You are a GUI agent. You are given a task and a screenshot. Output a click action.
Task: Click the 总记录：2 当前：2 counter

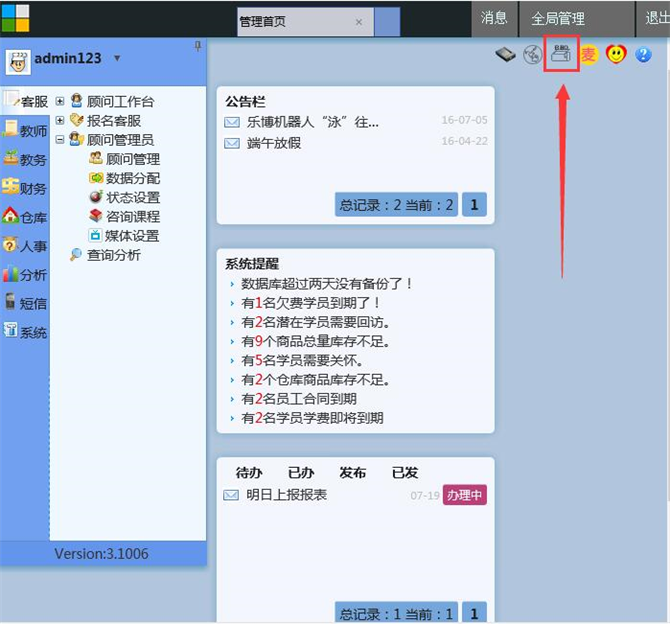click(397, 205)
